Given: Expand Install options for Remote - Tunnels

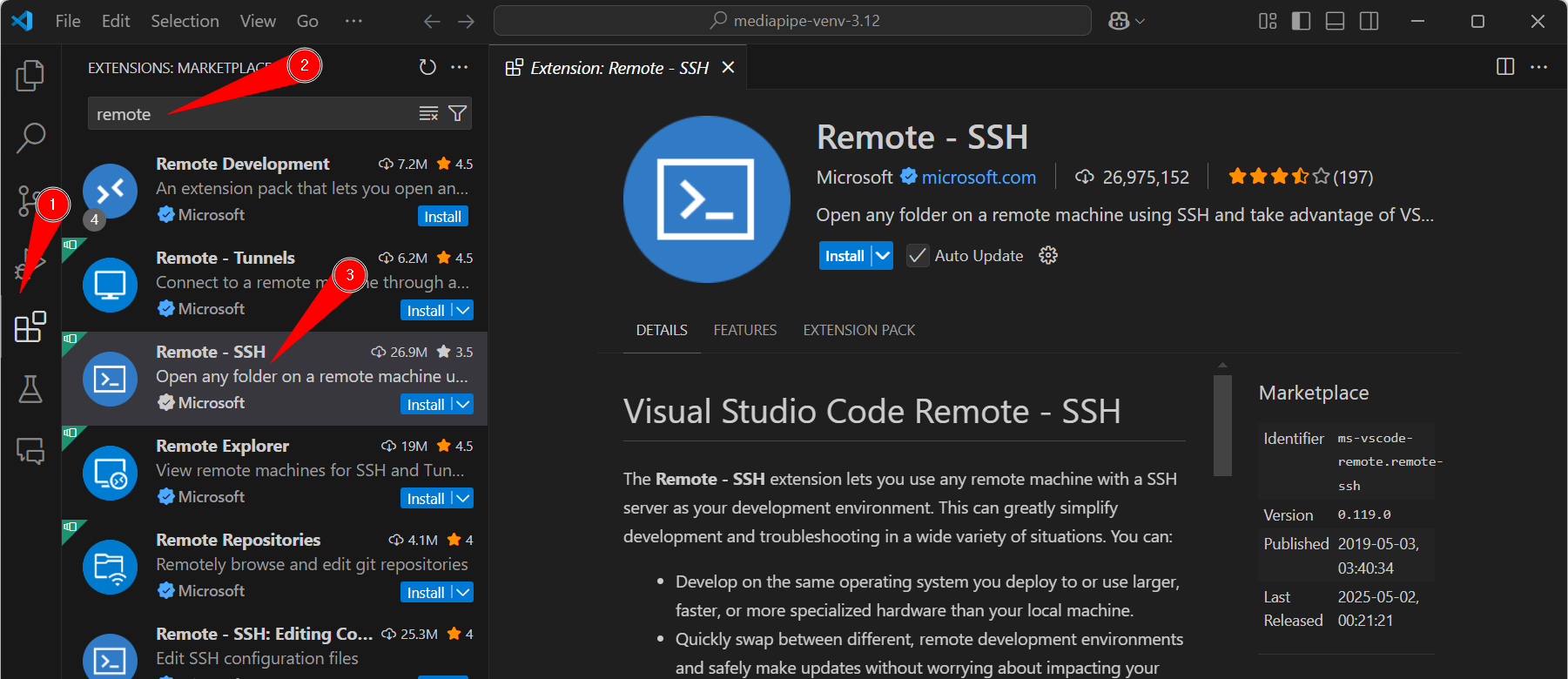Looking at the screenshot, I should coord(463,310).
